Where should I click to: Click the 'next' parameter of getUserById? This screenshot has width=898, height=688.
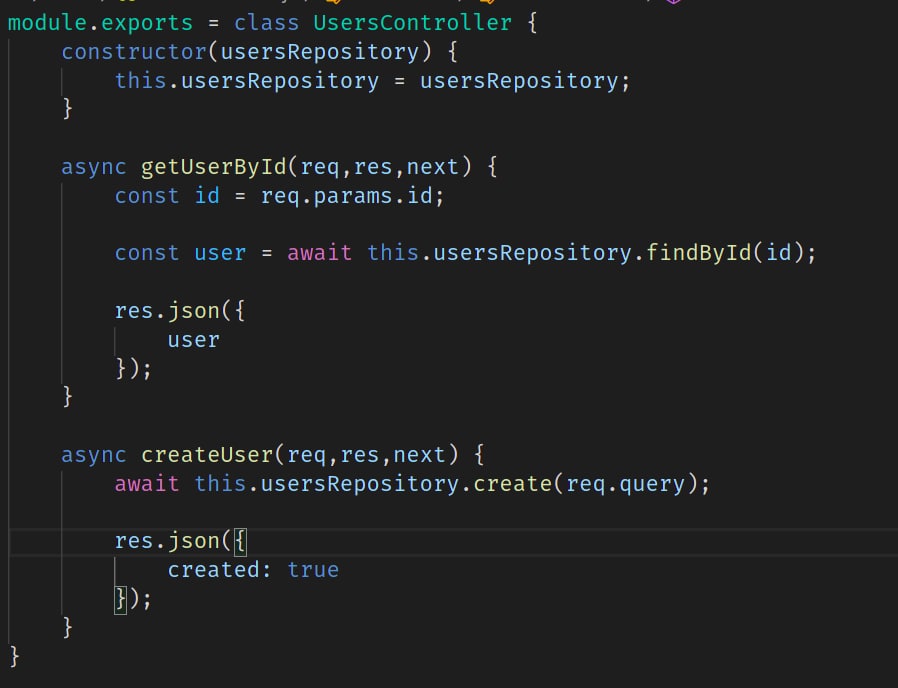pos(432,167)
